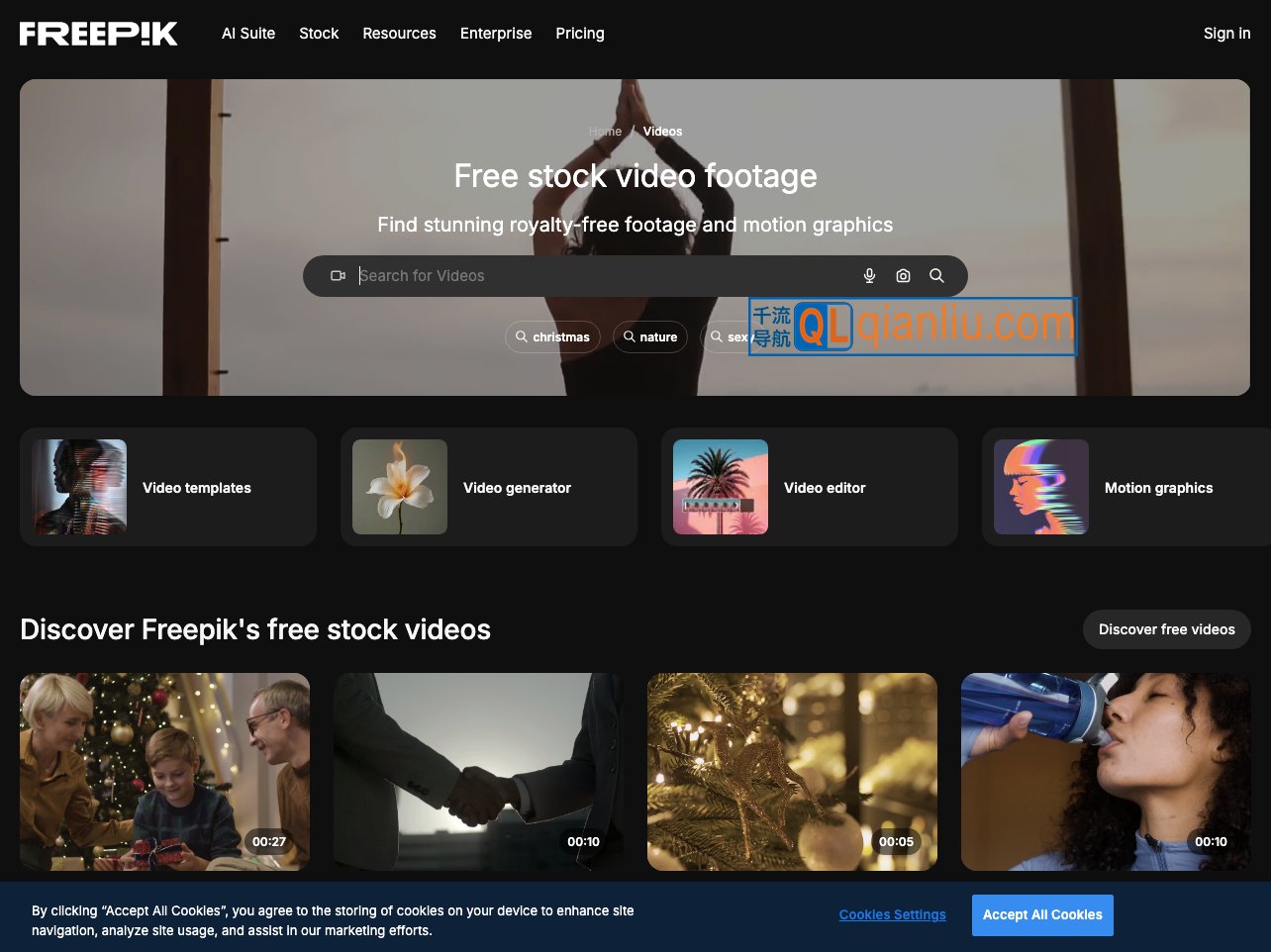
Task: Open the Video generator flower image
Action: (x=400, y=487)
